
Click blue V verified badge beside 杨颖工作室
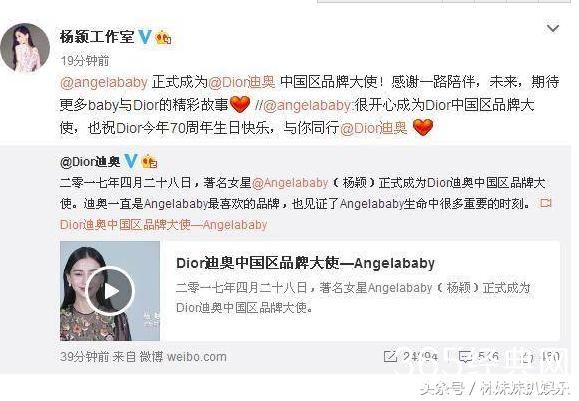pyautogui.click(x=145, y=37)
